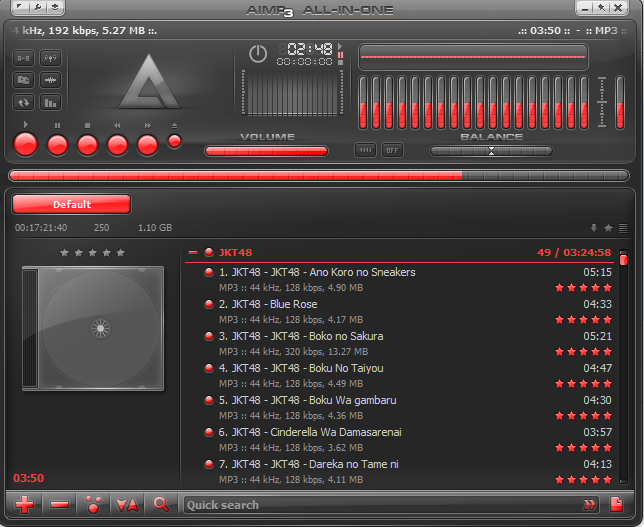Click the magnifier search icon
The image size is (644, 527).
pyautogui.click(x=161, y=504)
